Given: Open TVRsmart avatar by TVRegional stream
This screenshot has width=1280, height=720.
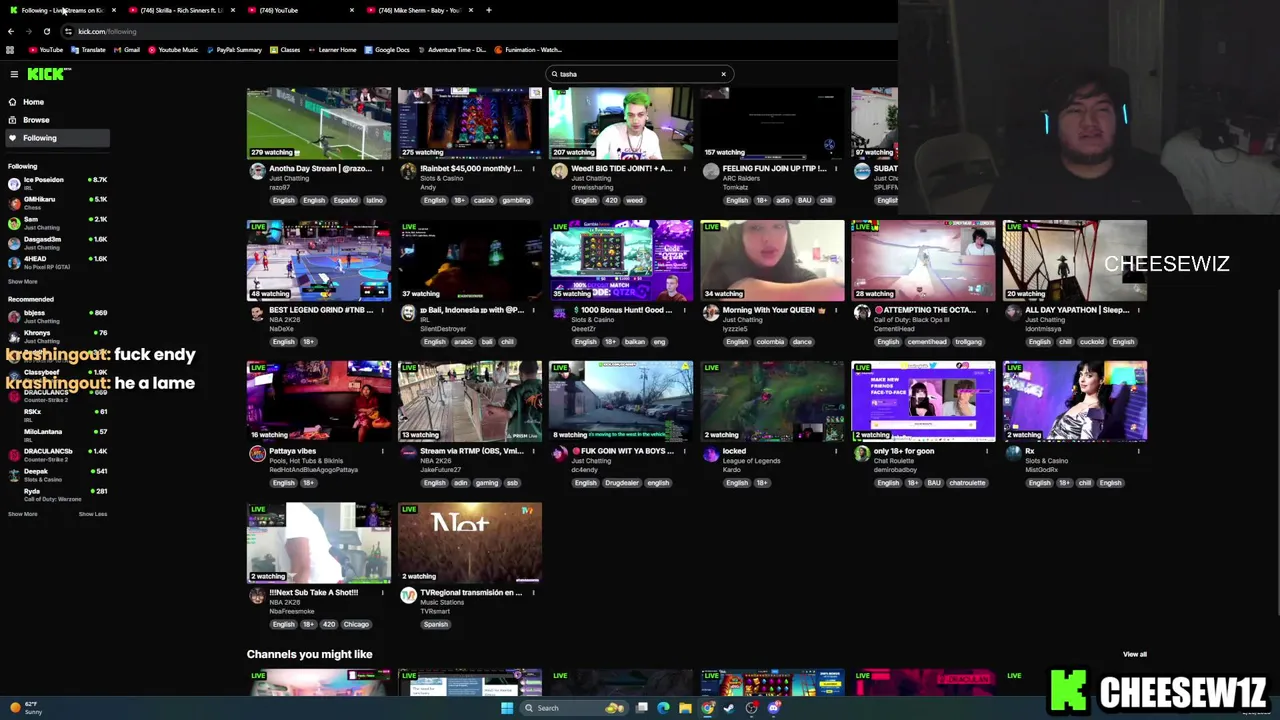Looking at the screenshot, I should coord(408,596).
